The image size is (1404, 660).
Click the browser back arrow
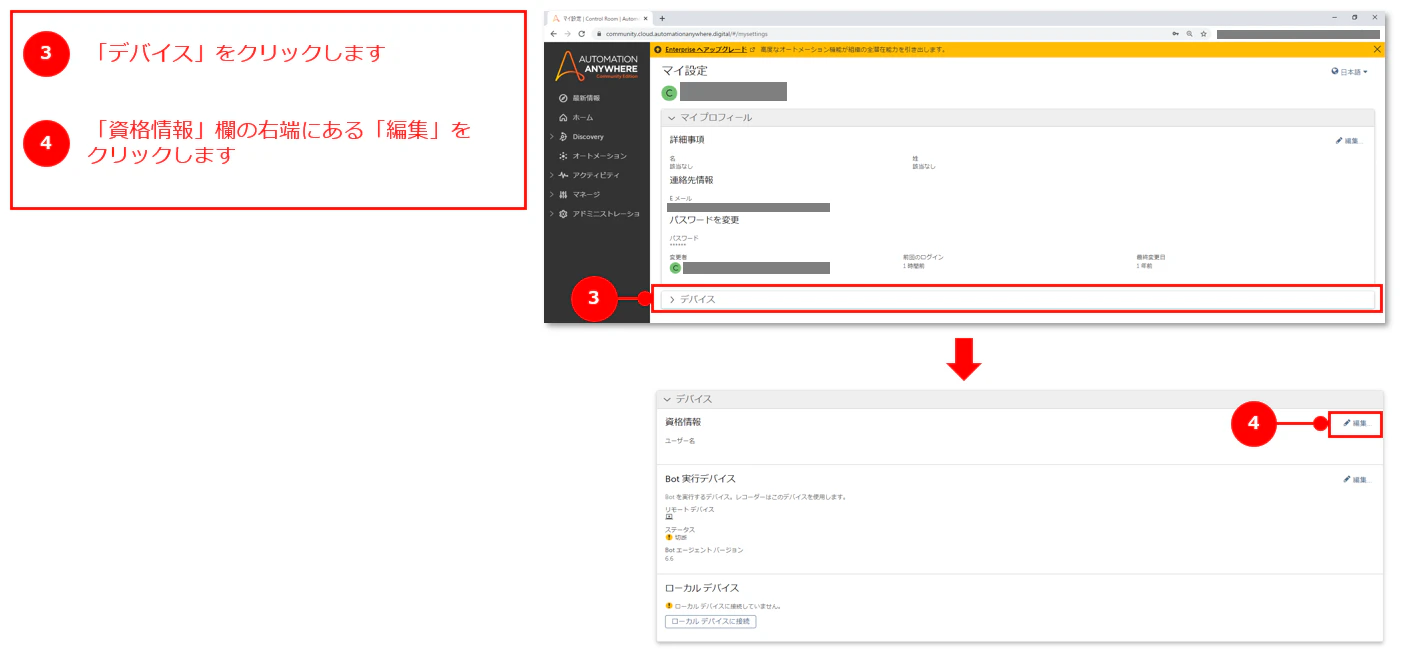pos(554,34)
